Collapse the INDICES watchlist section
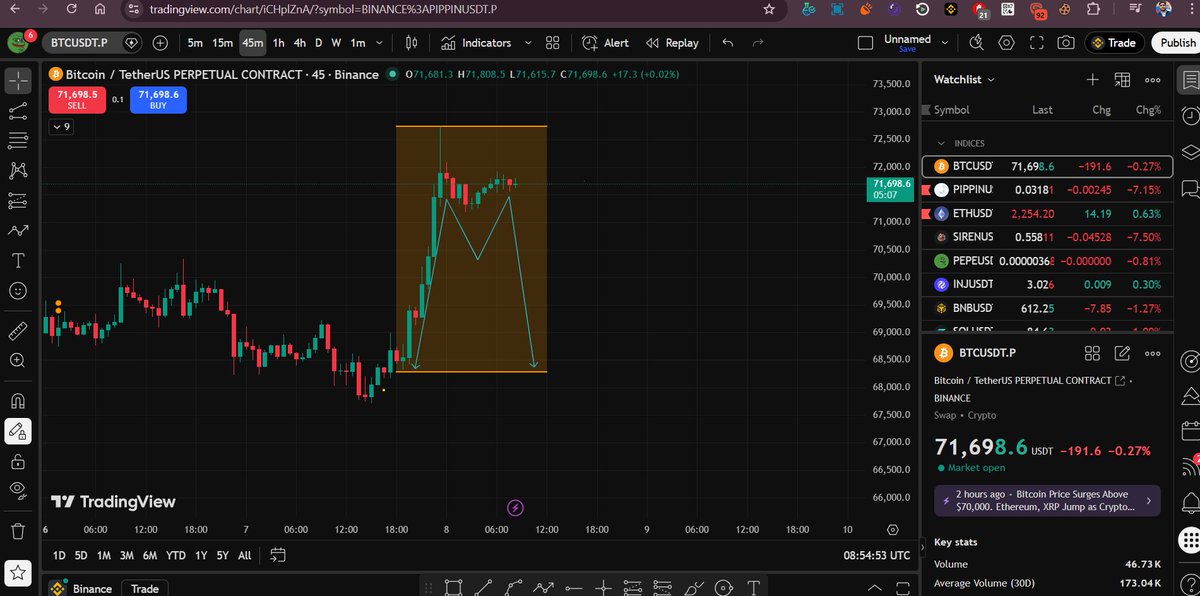 click(940, 143)
